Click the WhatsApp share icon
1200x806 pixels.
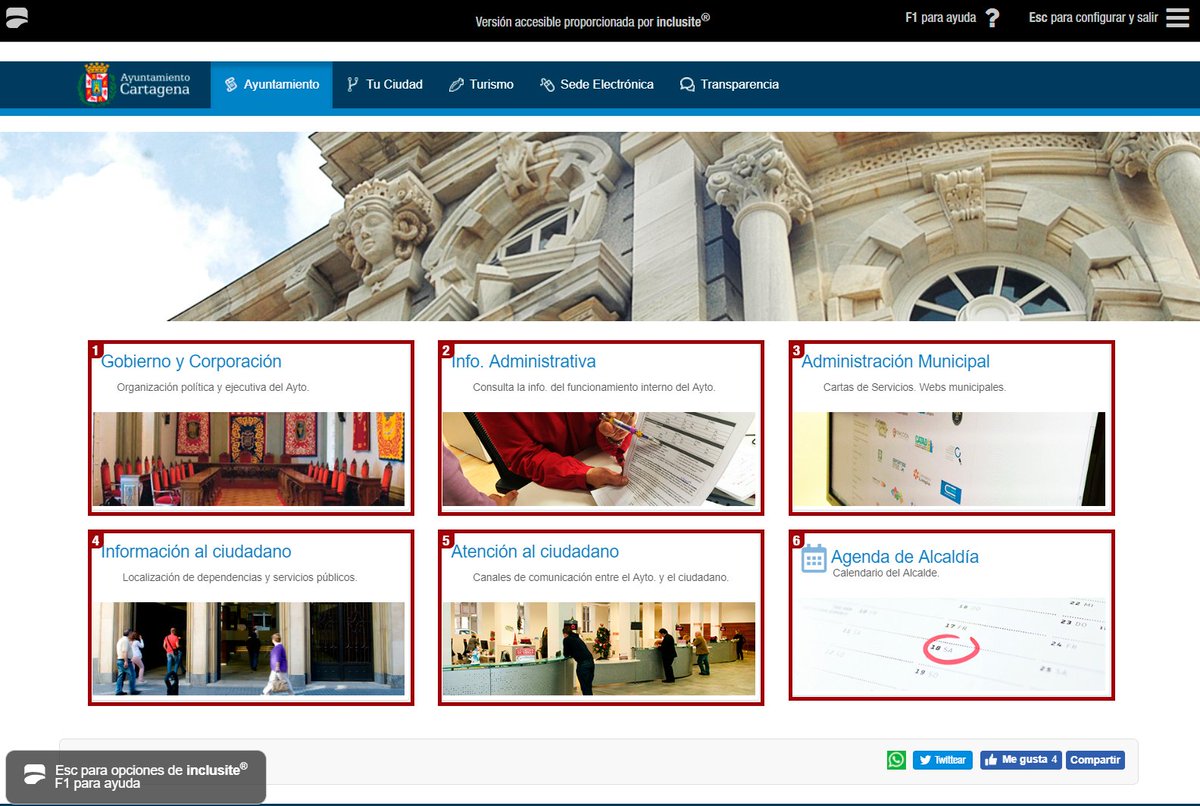[x=897, y=760]
